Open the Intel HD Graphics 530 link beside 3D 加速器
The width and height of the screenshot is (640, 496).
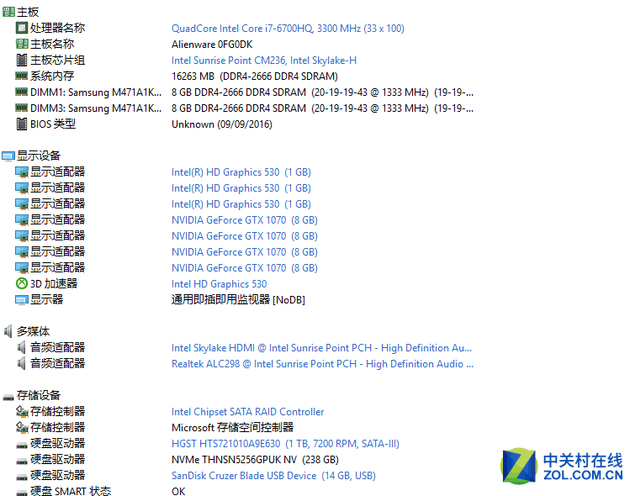219,284
